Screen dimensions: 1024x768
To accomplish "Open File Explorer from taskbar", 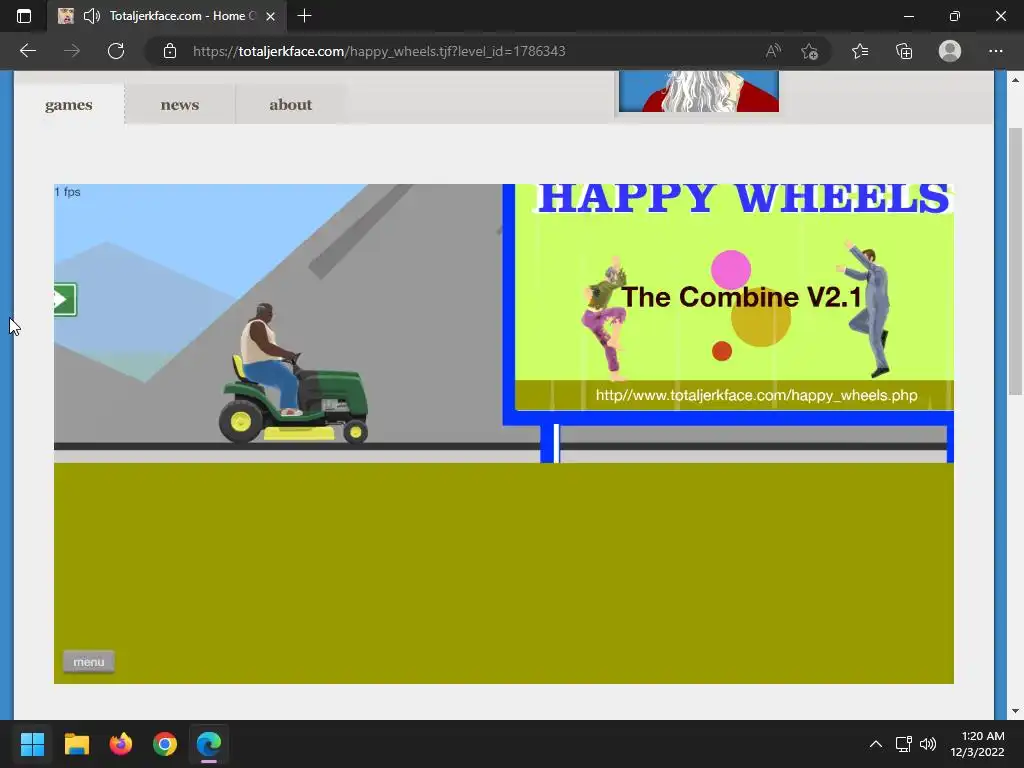I will coord(76,744).
